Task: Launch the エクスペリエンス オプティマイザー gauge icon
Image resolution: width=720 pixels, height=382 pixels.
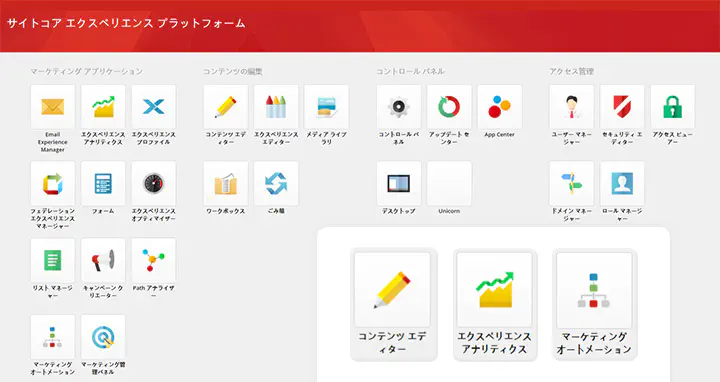Action: pyautogui.click(x=153, y=184)
